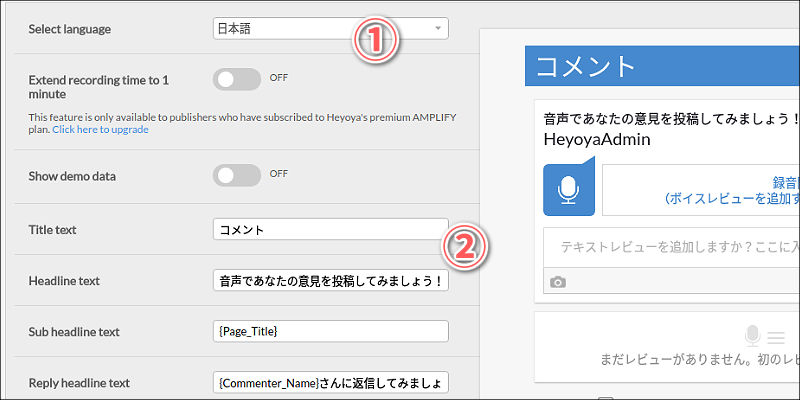Click the まだレビューがありません message

tap(699, 360)
